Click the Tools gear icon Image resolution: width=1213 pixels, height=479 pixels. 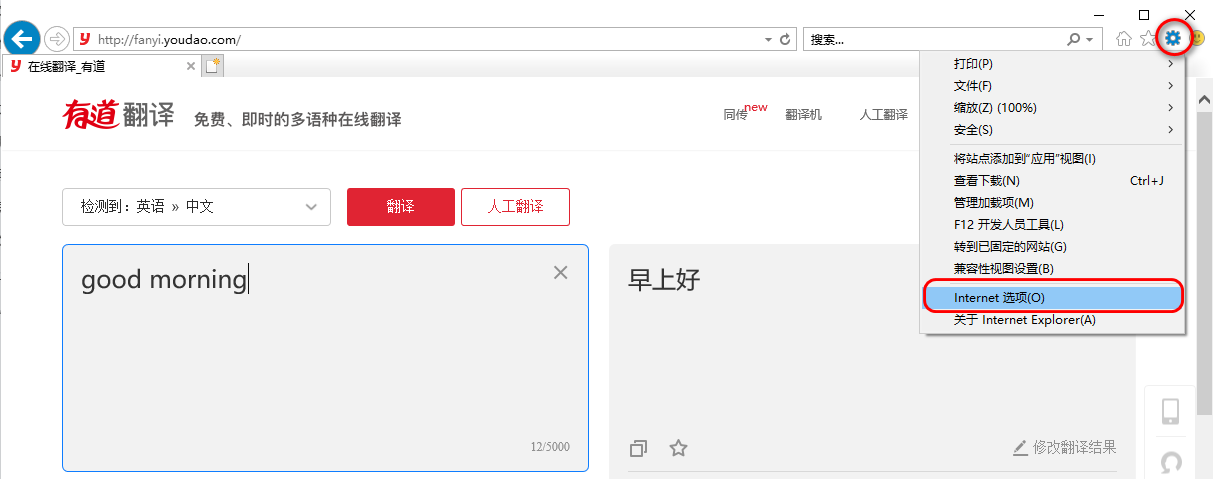pyautogui.click(x=1173, y=39)
